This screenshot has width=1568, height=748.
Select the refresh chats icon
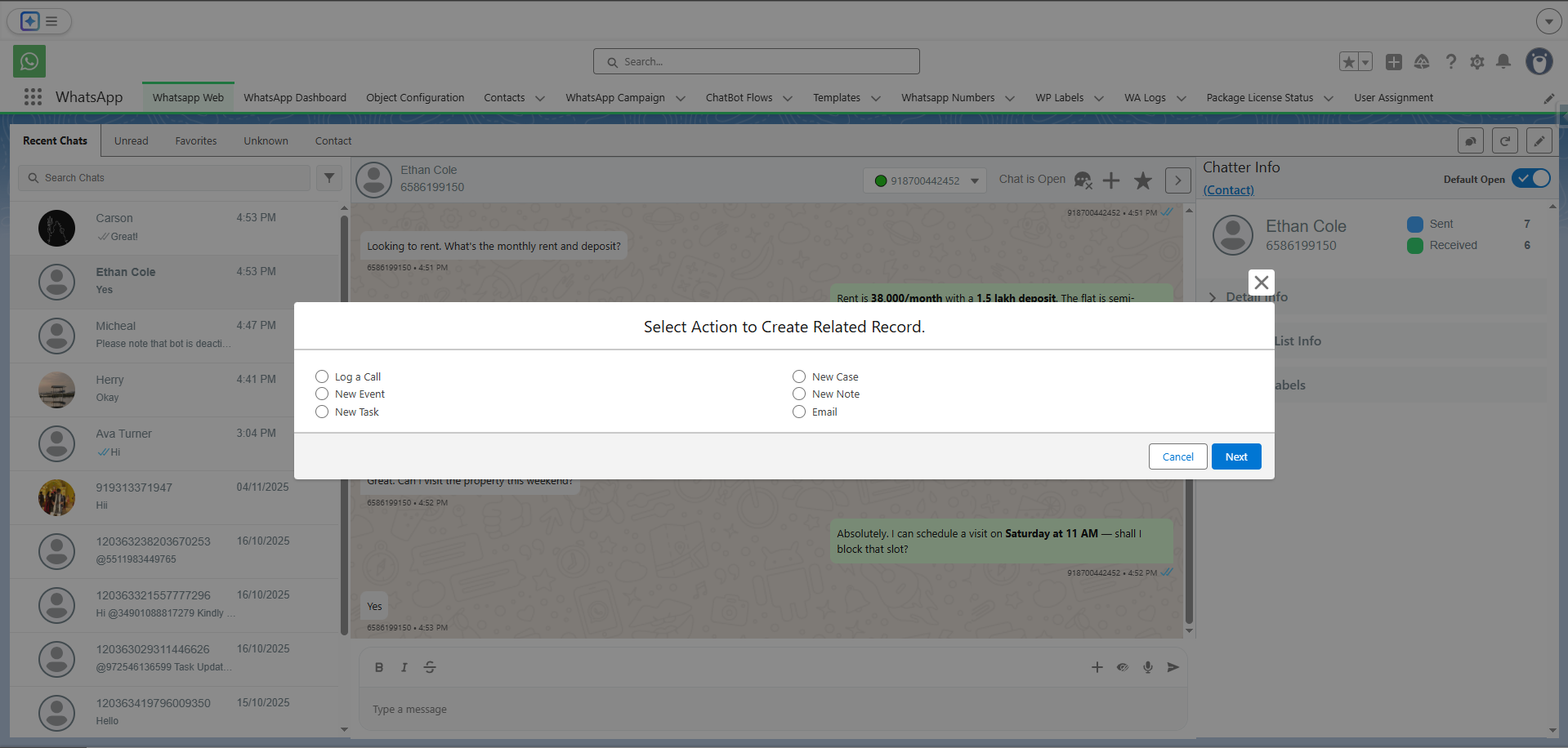point(1504,140)
